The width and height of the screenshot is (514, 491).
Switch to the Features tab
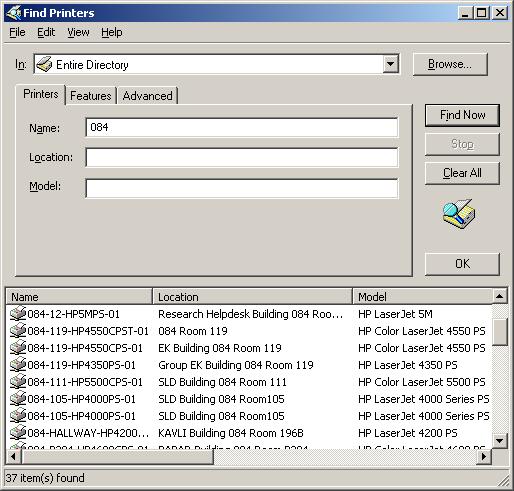90,96
